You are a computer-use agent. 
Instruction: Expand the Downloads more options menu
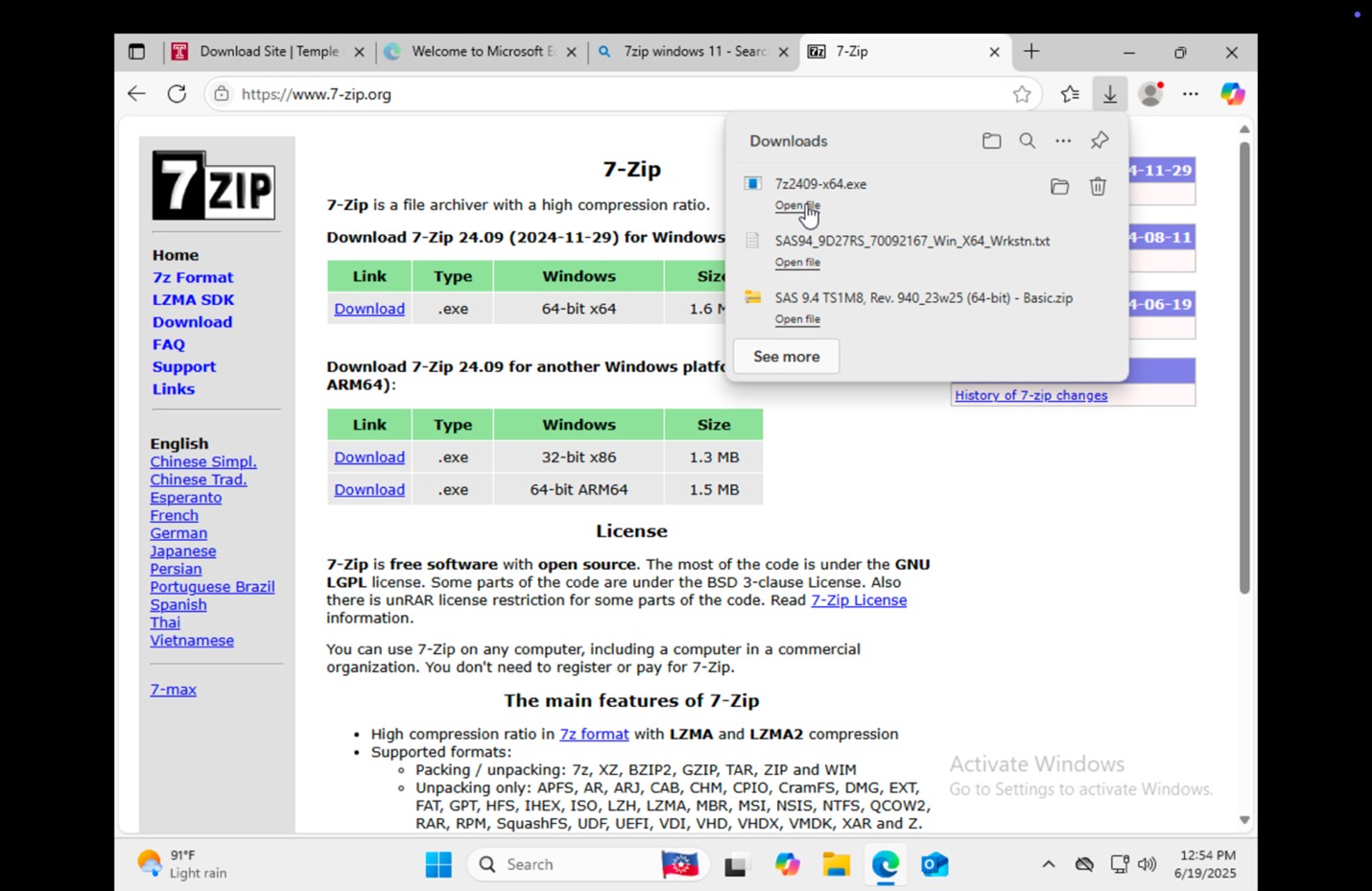click(x=1063, y=141)
